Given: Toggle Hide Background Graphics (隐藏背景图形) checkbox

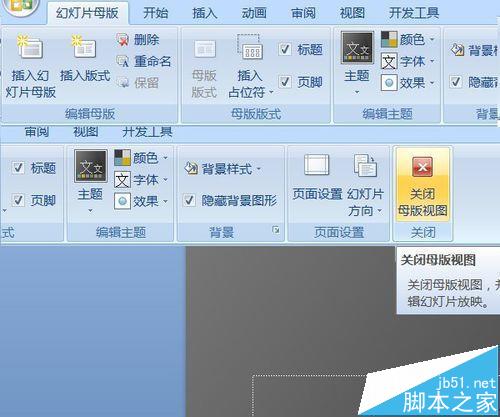Looking at the screenshot, I should pyautogui.click(x=189, y=200).
